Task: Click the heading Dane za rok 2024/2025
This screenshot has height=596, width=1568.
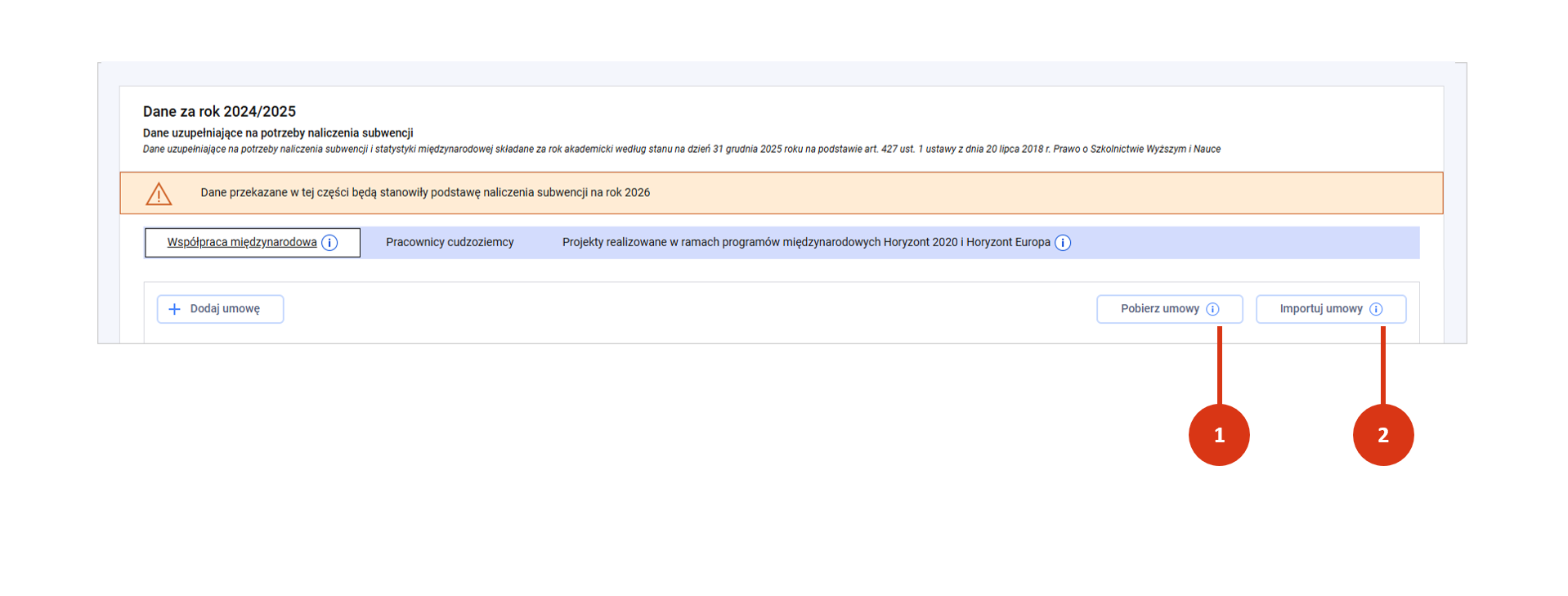Action: pos(219,112)
